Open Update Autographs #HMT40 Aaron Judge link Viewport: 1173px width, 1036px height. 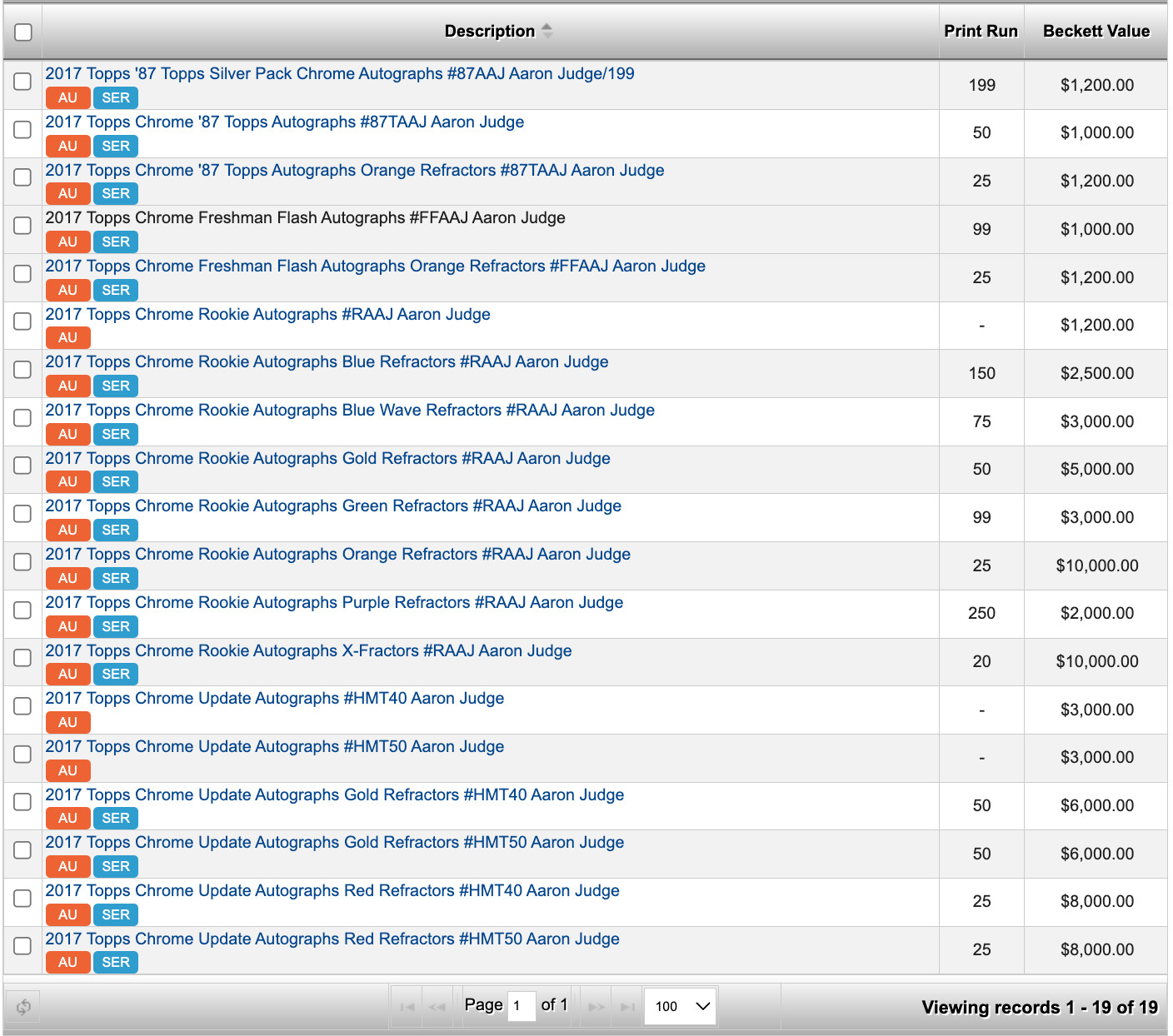click(275, 698)
